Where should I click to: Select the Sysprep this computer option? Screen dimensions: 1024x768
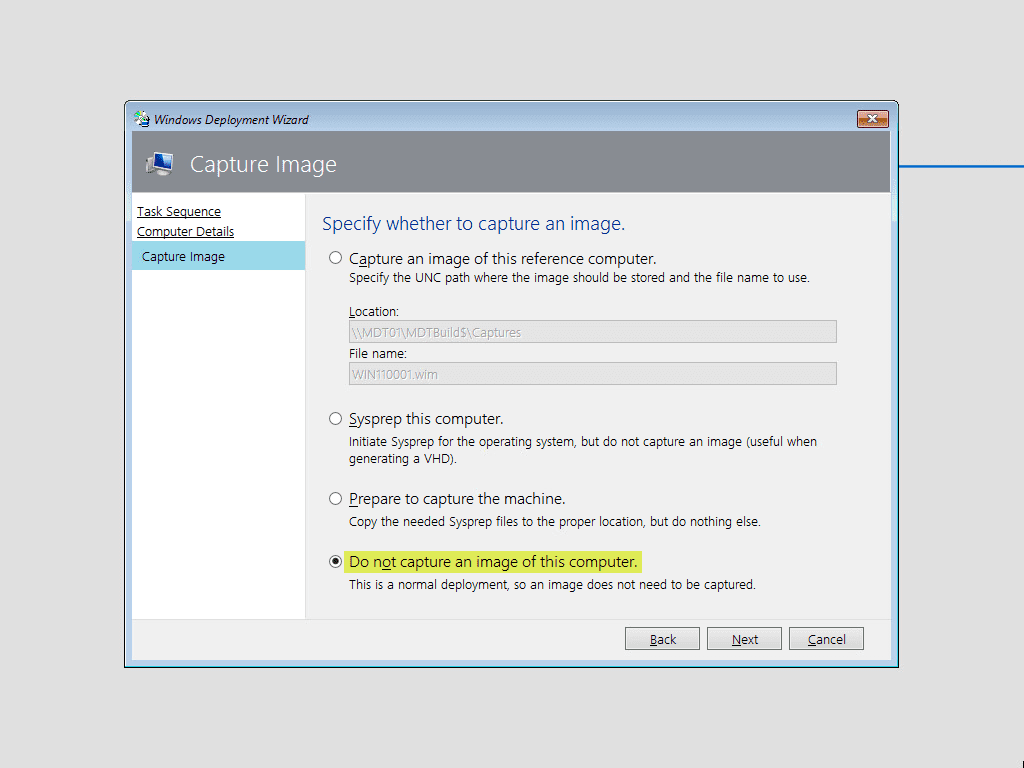(x=335, y=419)
